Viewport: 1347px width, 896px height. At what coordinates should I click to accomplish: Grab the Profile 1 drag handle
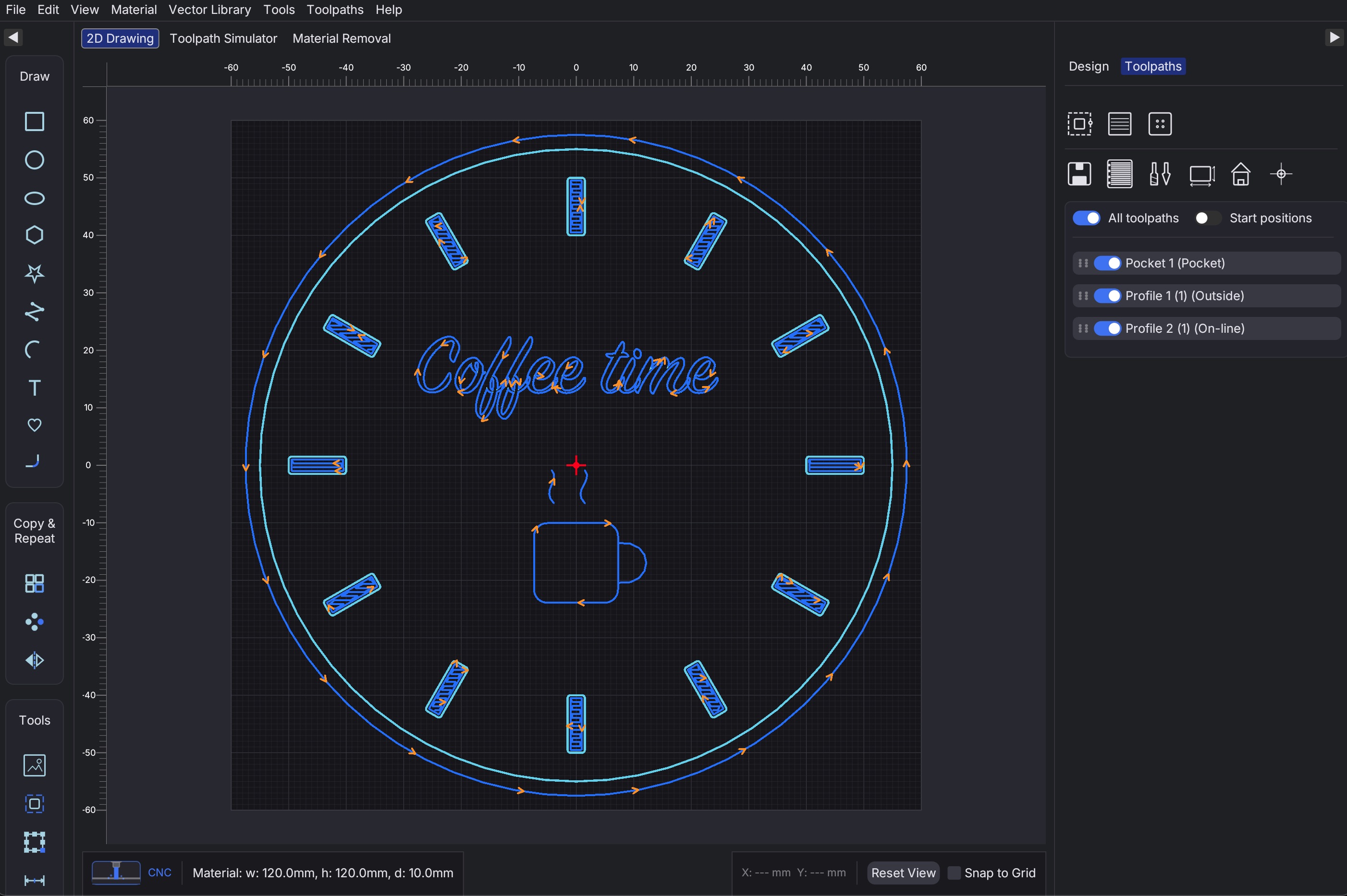click(x=1083, y=295)
